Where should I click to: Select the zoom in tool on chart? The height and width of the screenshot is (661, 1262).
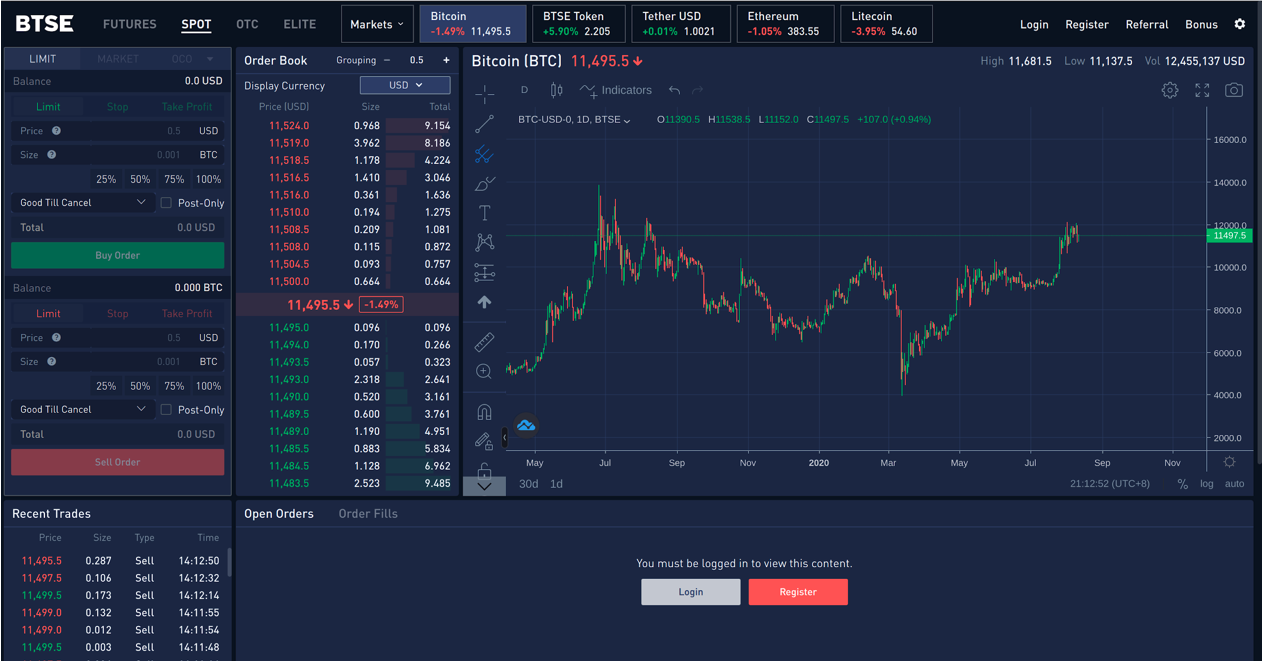click(x=484, y=372)
